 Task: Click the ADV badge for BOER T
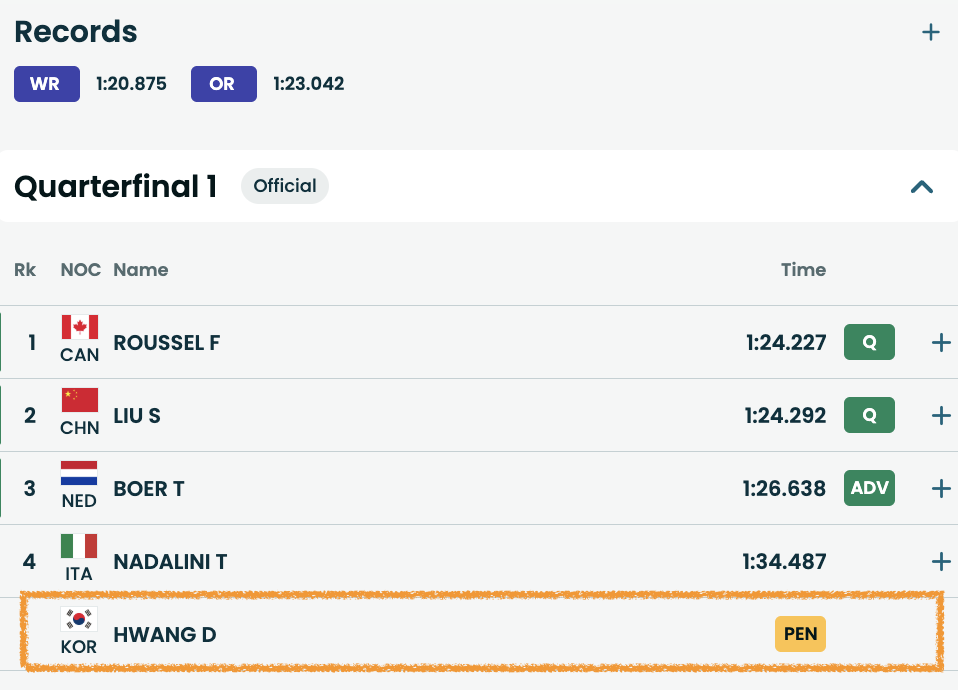click(x=869, y=488)
